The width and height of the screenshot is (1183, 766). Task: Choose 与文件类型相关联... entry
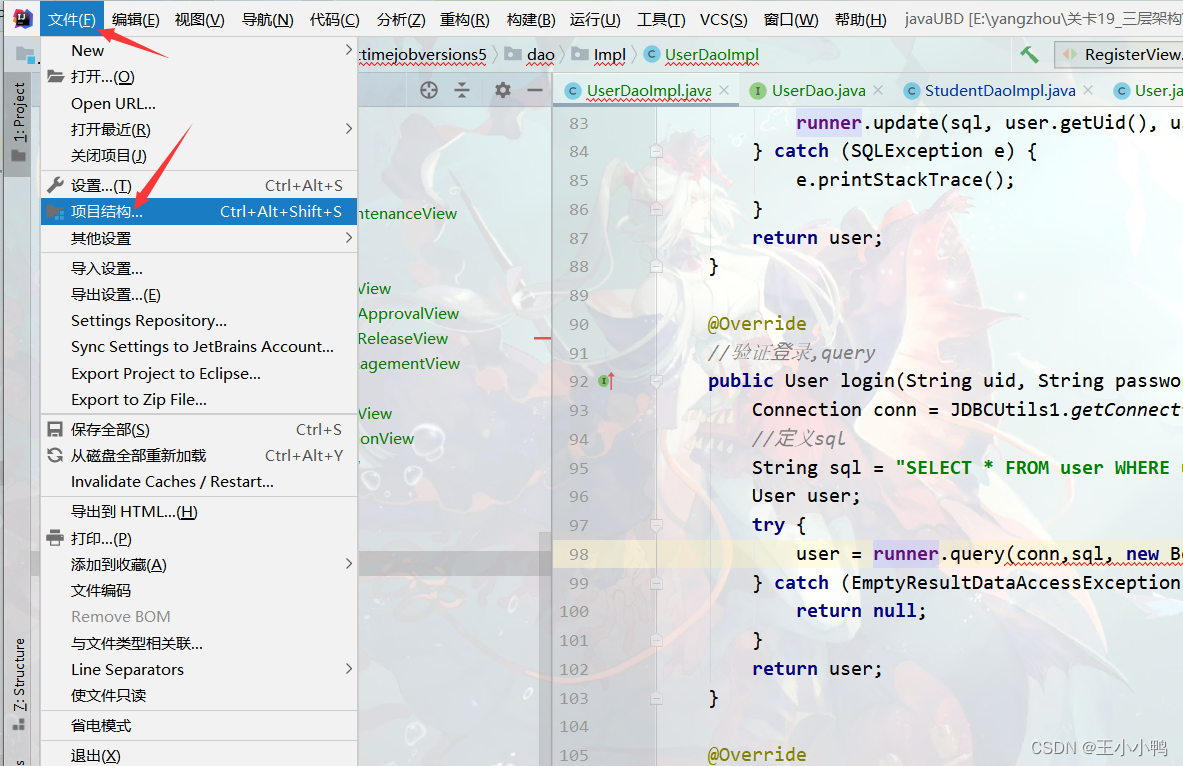click(199, 644)
